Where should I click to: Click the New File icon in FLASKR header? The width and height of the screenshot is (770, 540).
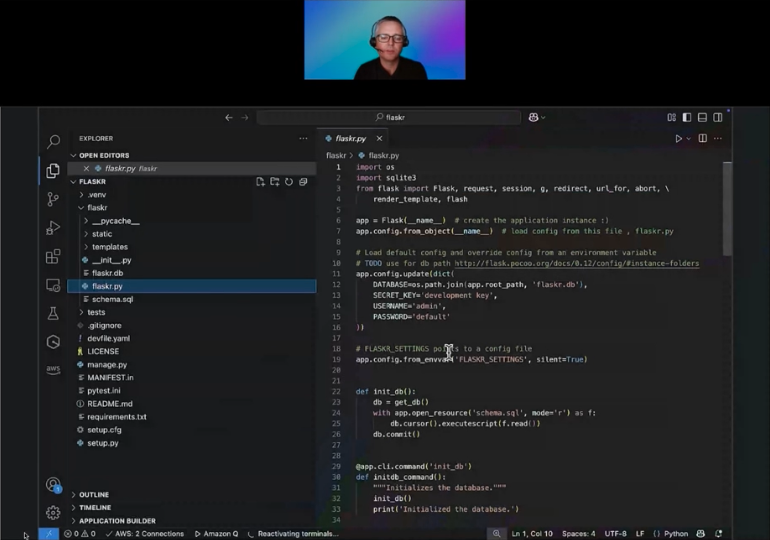(x=260, y=182)
